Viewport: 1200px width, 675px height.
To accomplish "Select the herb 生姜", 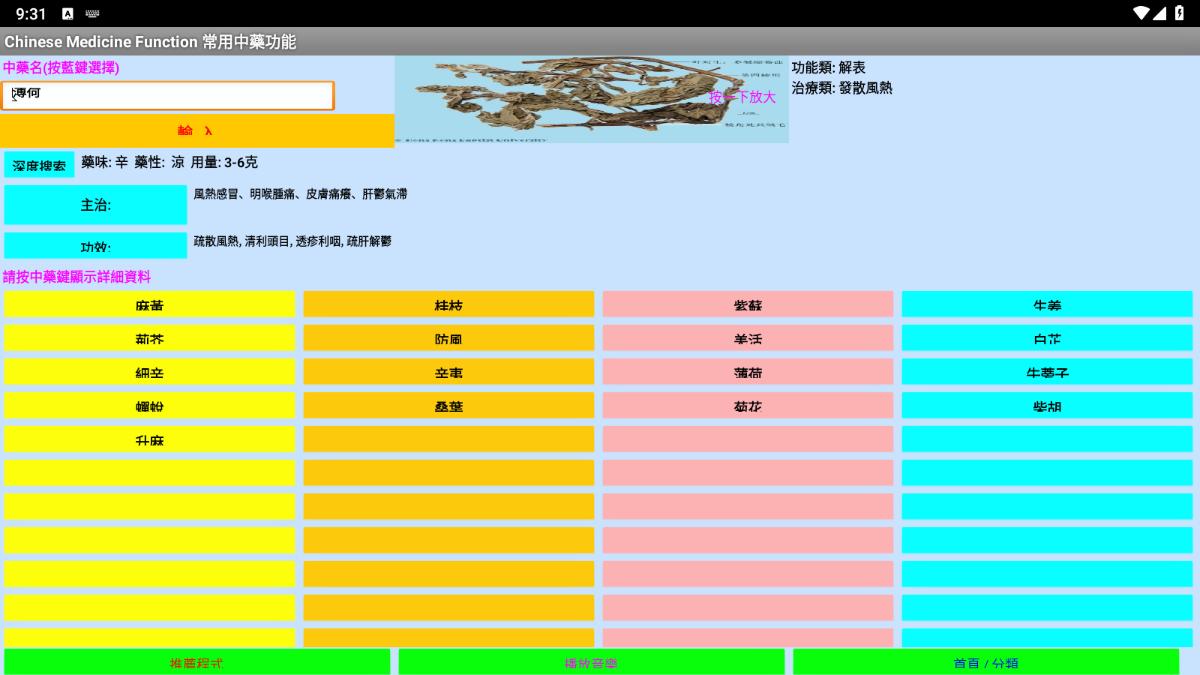I will 1047,305.
